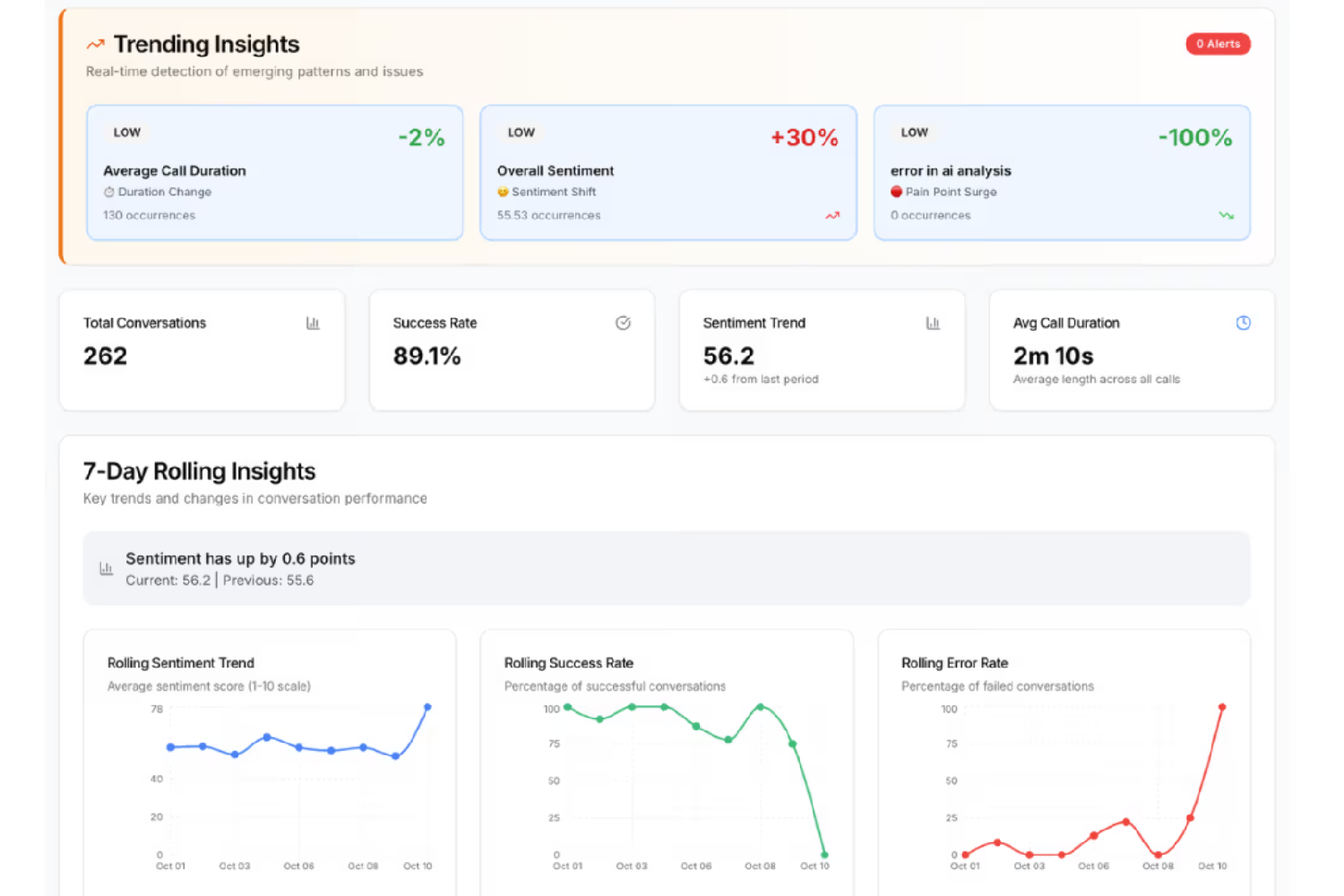Click the emoji icon next to Sentiment Shift

point(503,192)
